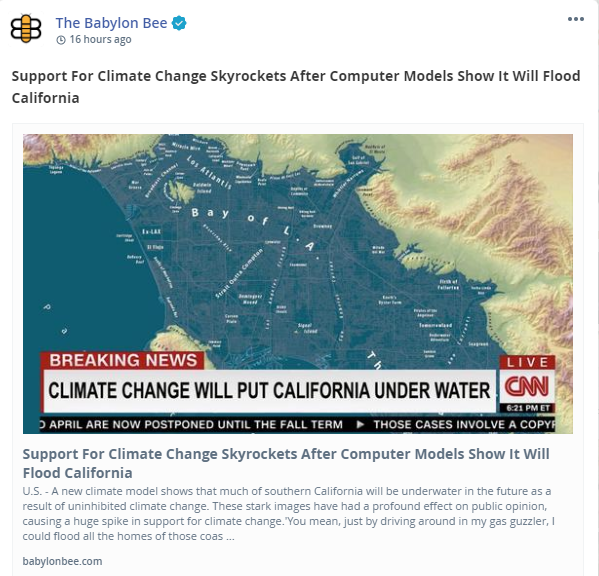Click the blue verified checkmark badge
The height and width of the screenshot is (576, 599).
pos(179,23)
